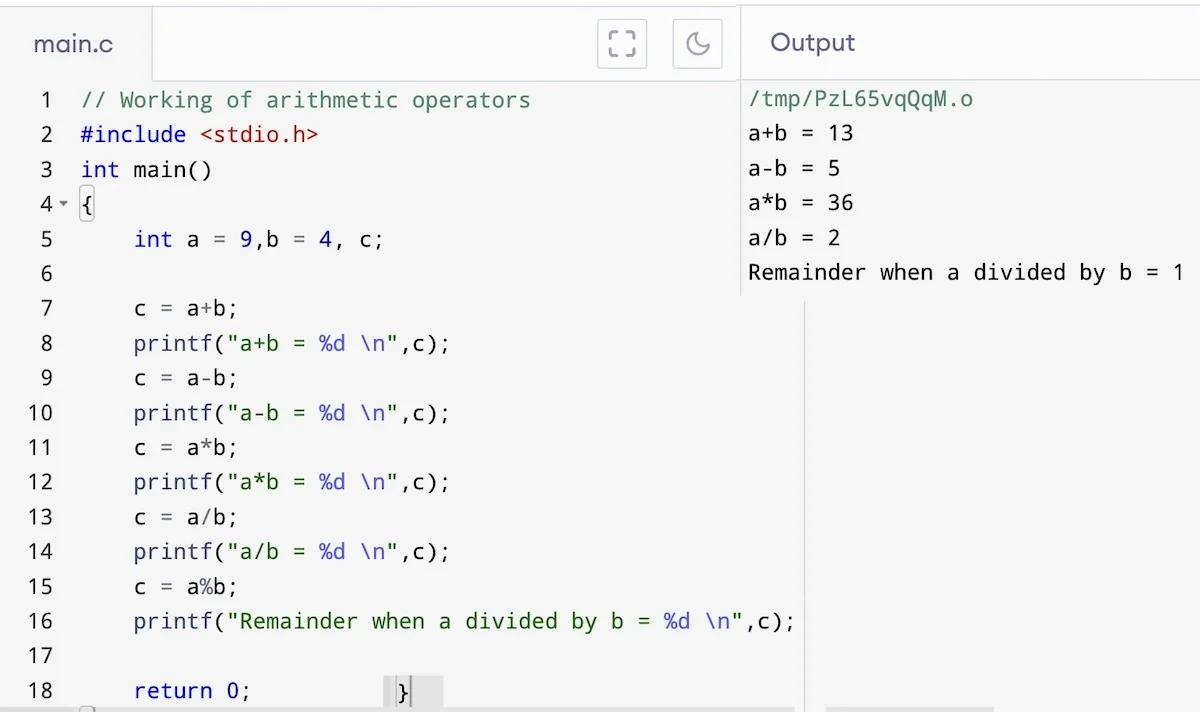Click line number 1 in the gutter

[46, 100]
